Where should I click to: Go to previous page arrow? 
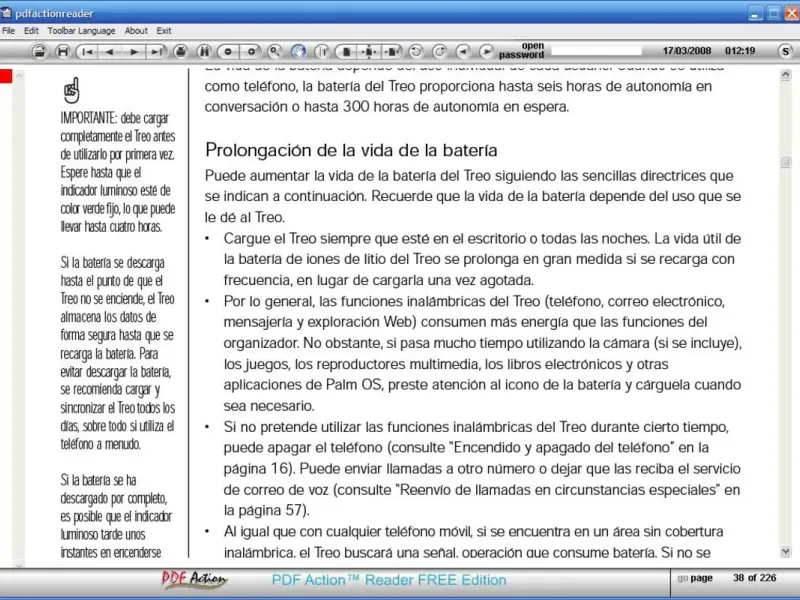tap(109, 52)
